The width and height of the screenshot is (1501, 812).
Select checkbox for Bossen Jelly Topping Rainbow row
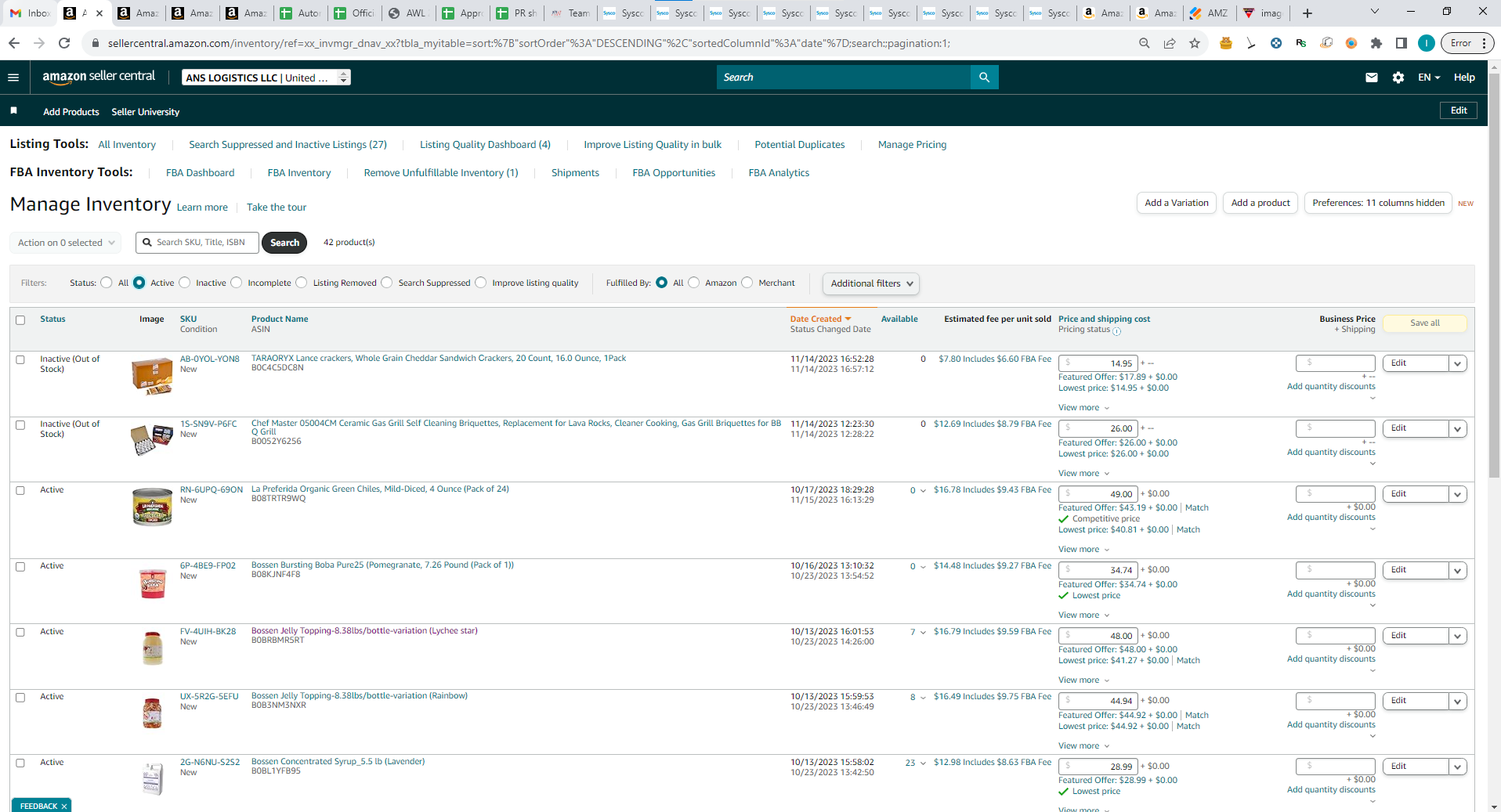(20, 698)
